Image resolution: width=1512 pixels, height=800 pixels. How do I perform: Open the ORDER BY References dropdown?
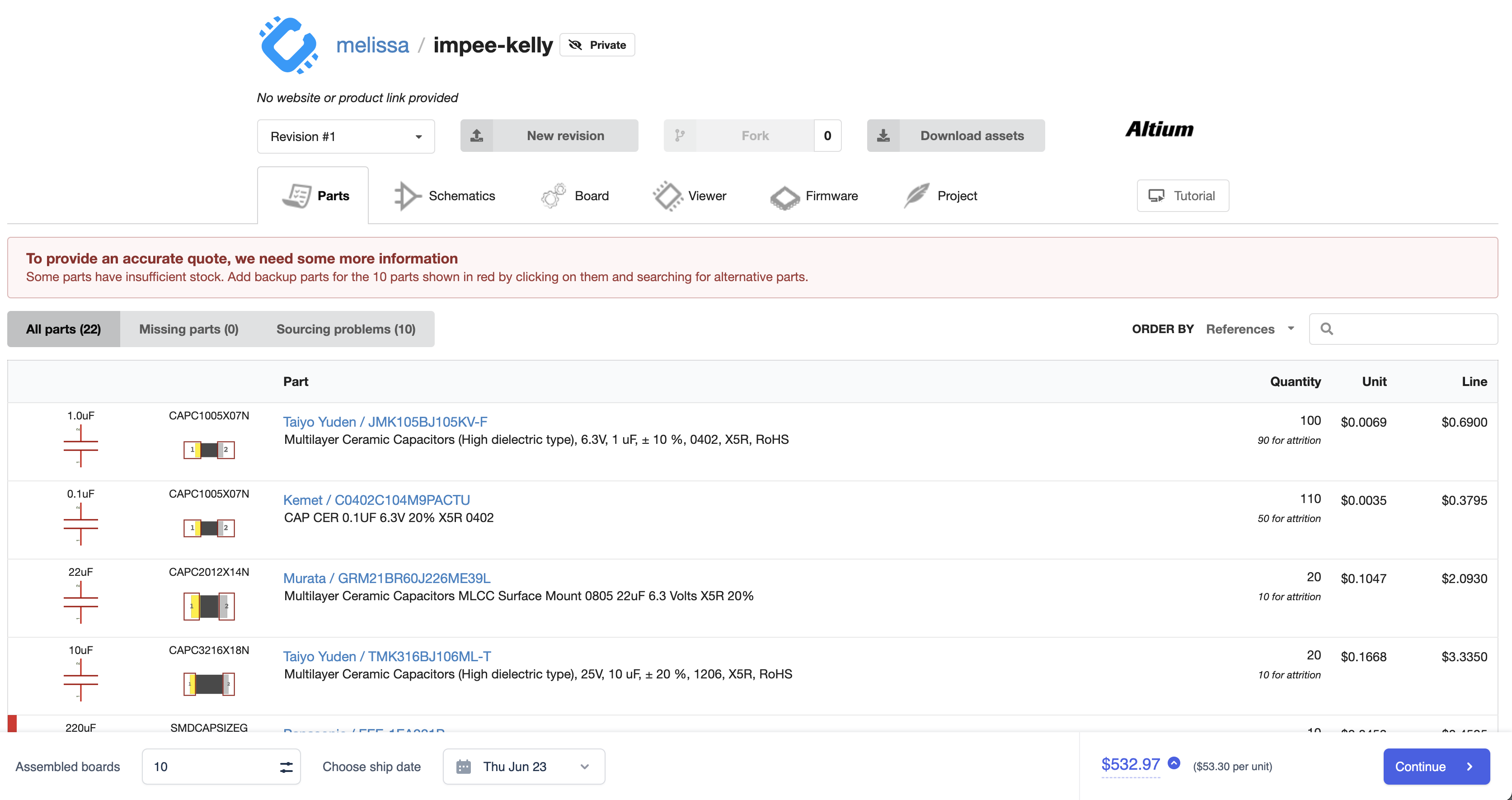click(x=1250, y=329)
